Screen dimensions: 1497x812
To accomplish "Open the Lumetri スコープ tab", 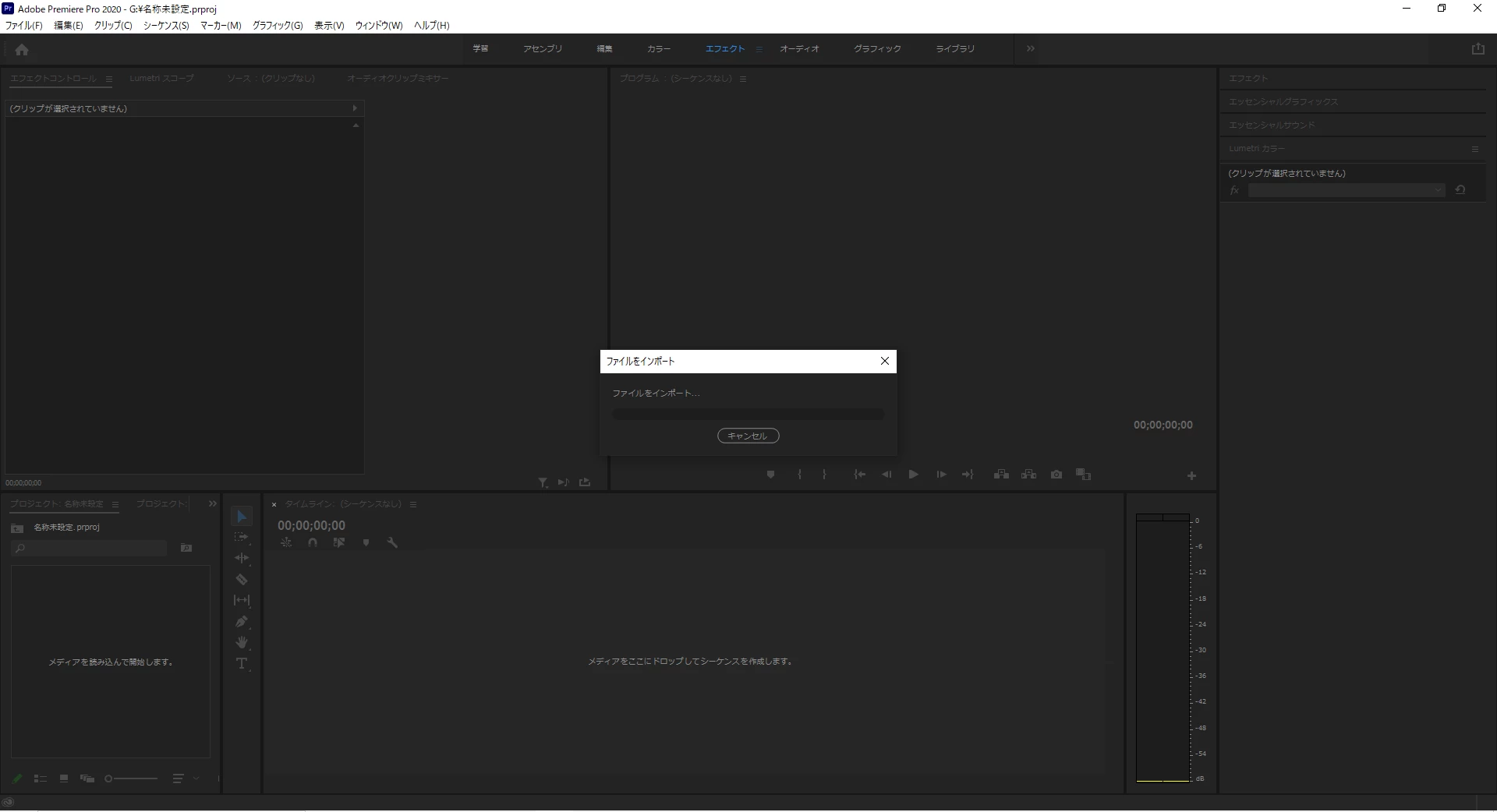I will pyautogui.click(x=161, y=79).
